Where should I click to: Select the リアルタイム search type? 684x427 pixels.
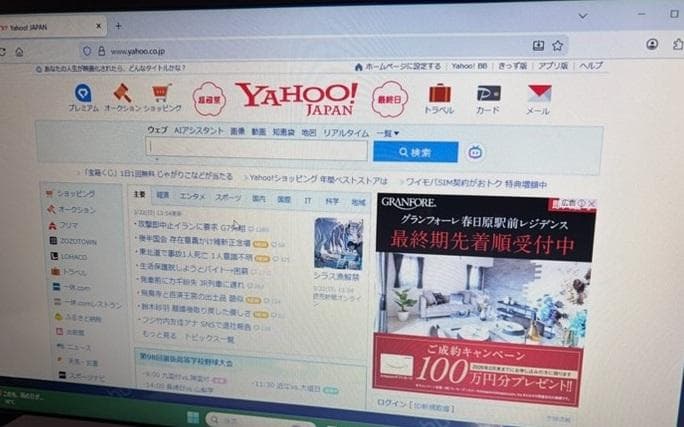click(x=346, y=133)
